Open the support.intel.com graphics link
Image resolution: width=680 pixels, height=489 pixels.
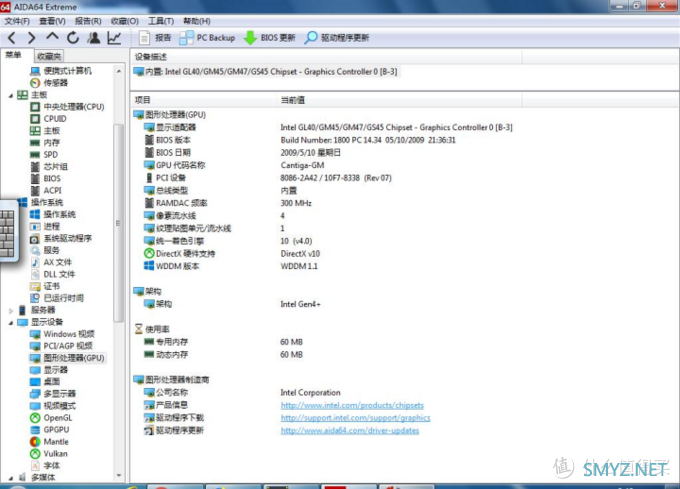click(356, 418)
